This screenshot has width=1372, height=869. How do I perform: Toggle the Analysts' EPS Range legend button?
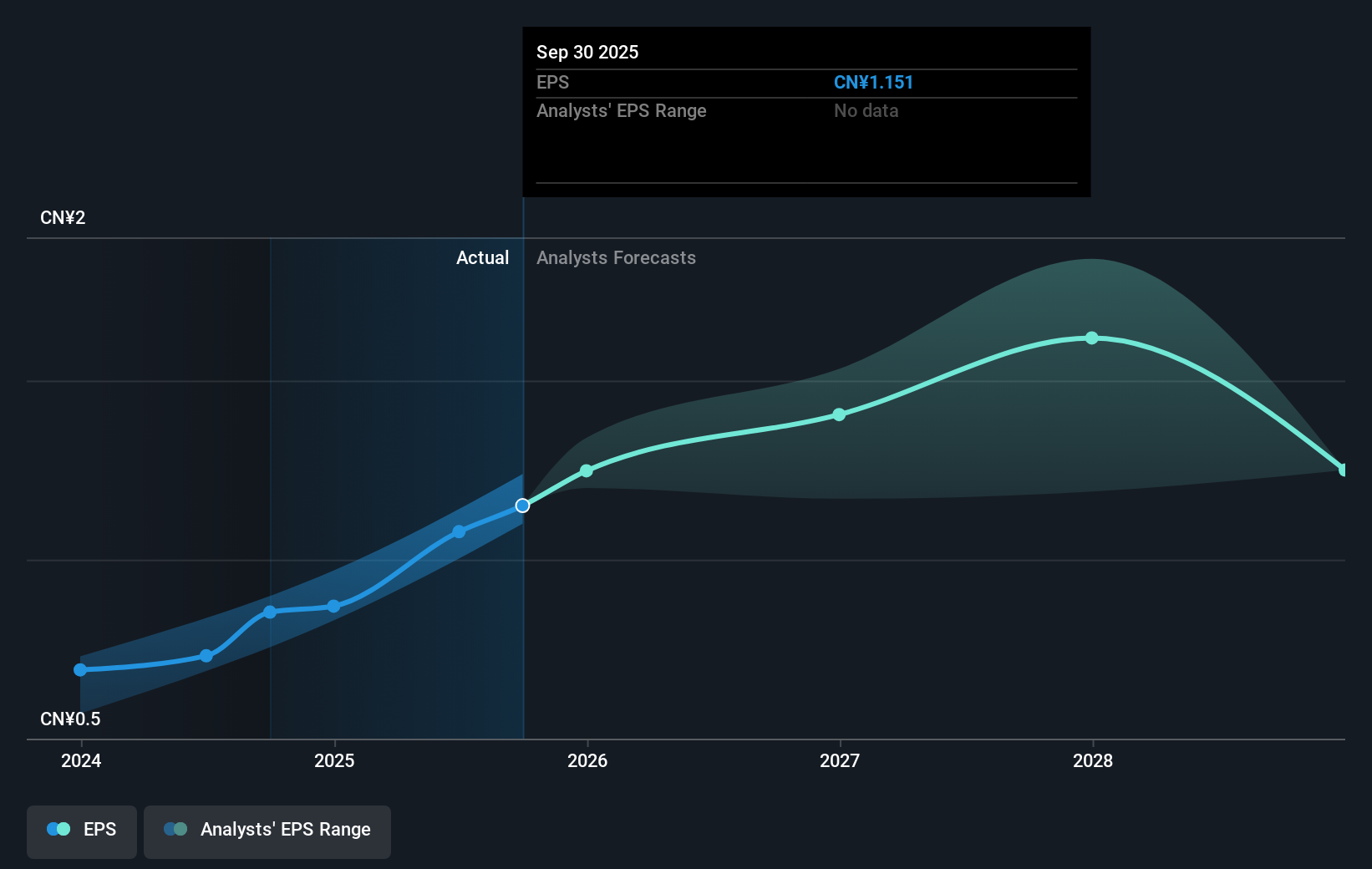tap(267, 831)
